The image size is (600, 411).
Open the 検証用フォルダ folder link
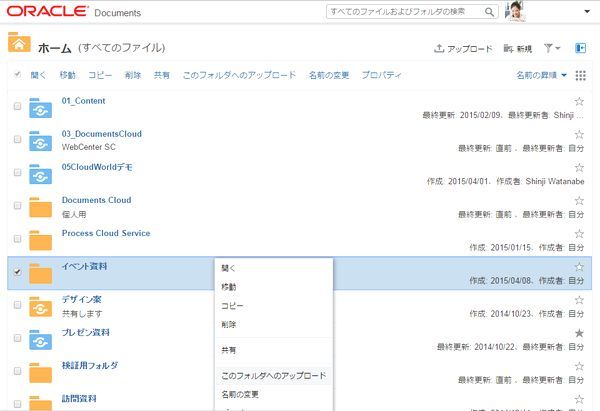coord(90,365)
